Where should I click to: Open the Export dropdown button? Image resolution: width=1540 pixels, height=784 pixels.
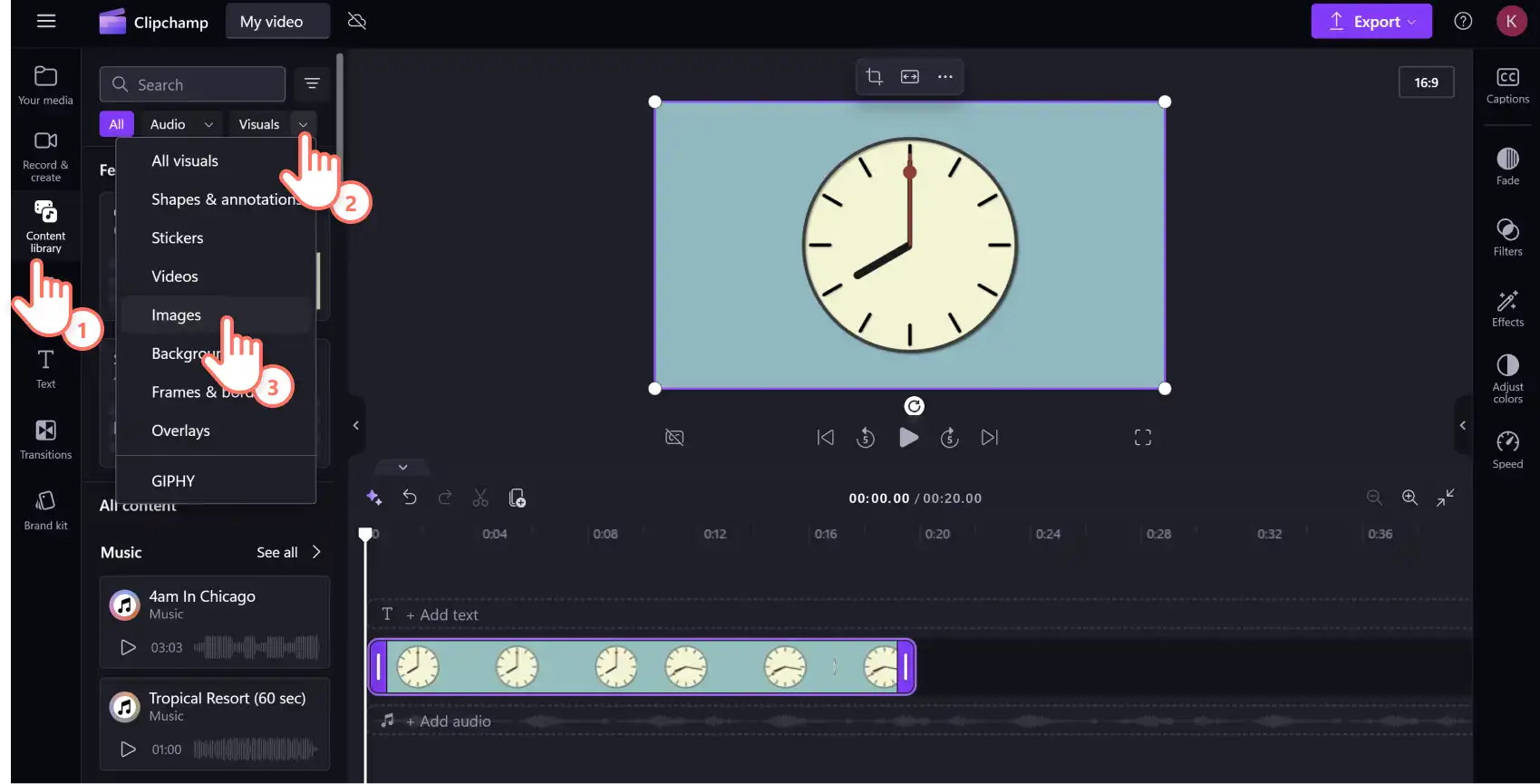point(1371,22)
